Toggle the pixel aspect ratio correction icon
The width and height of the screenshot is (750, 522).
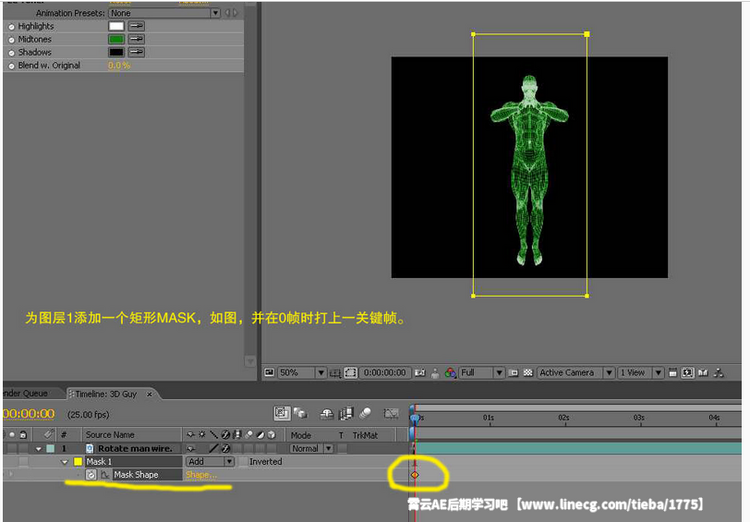[673, 373]
